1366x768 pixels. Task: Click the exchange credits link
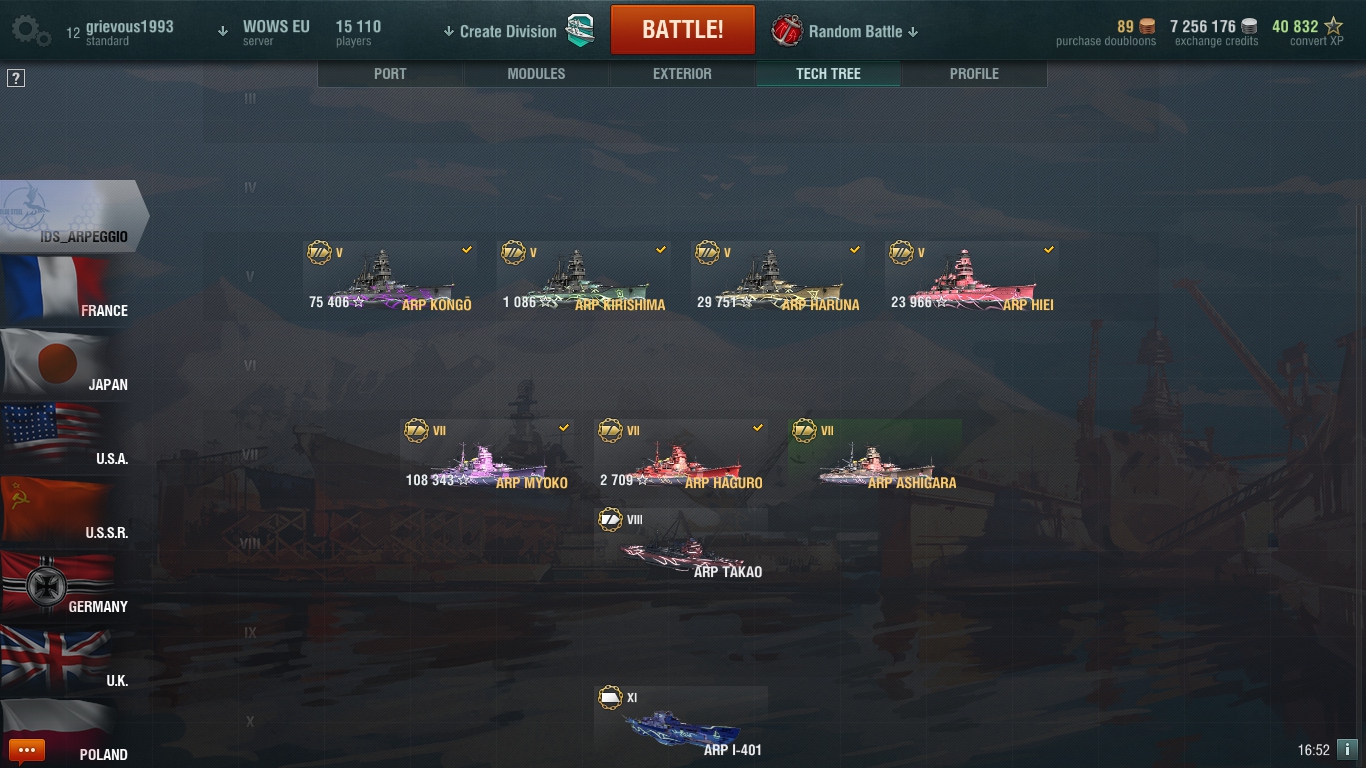(1216, 41)
